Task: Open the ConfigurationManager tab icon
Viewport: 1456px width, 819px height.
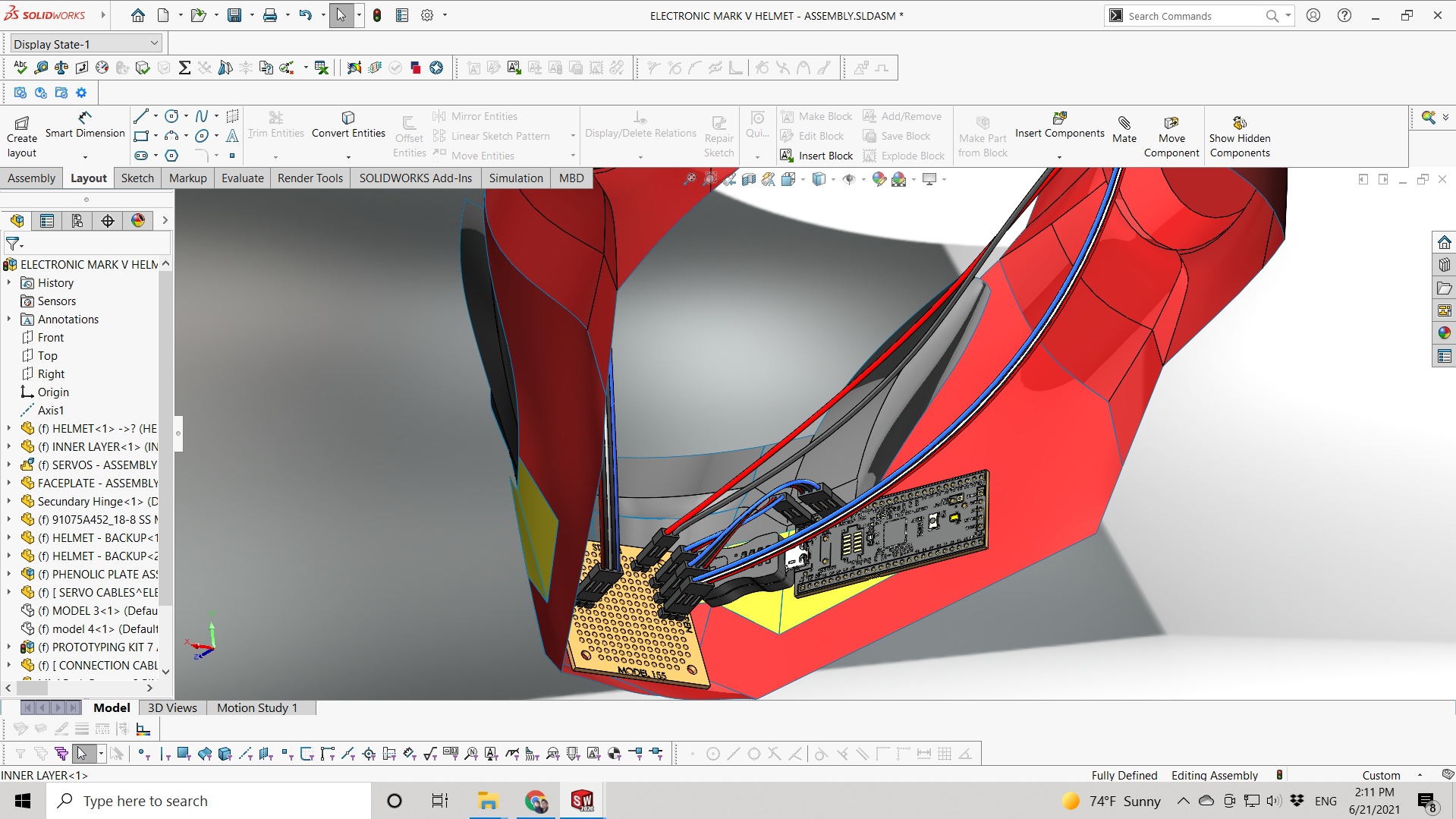Action: (77, 221)
